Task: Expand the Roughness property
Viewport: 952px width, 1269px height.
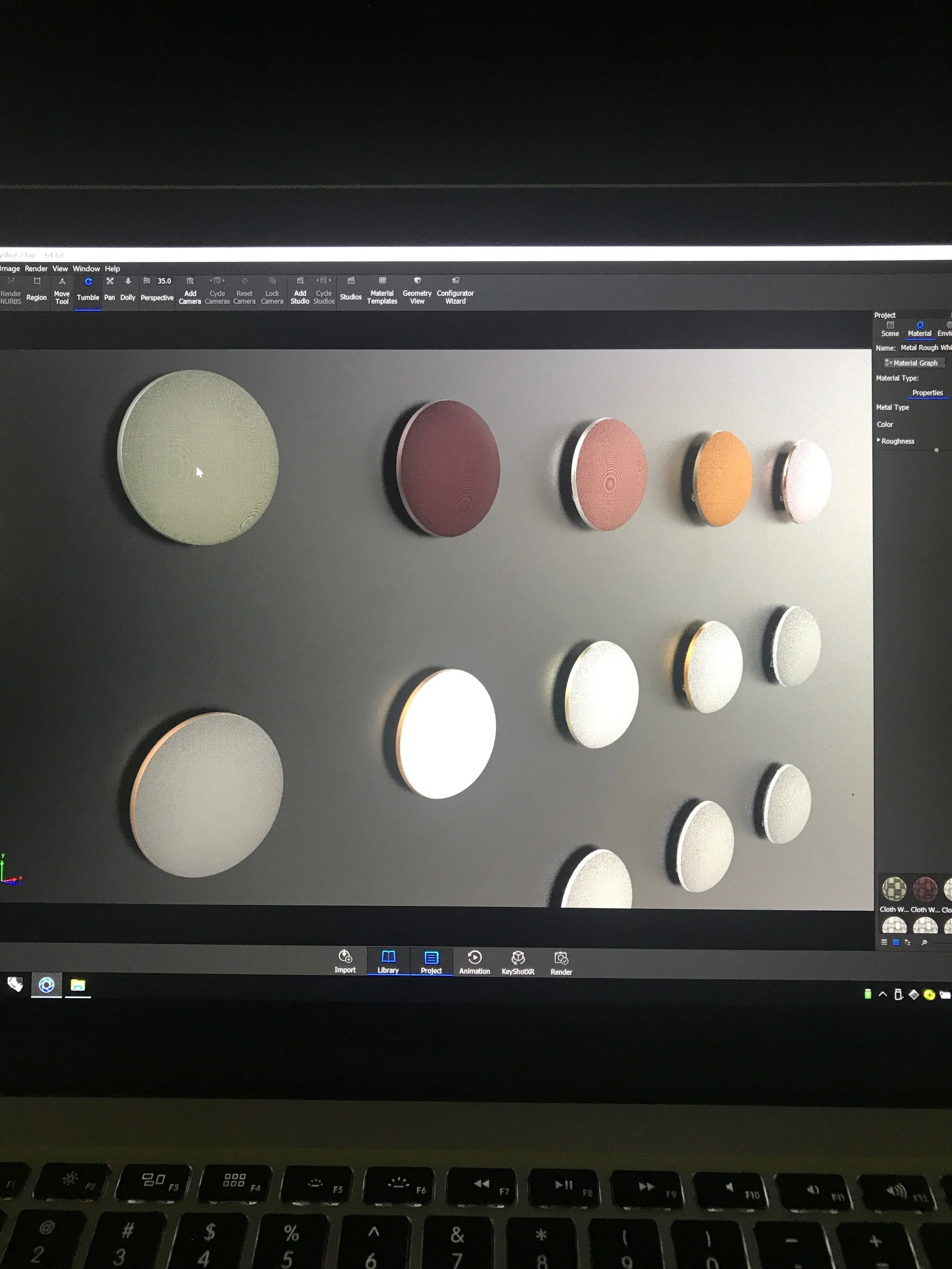Action: (879, 440)
